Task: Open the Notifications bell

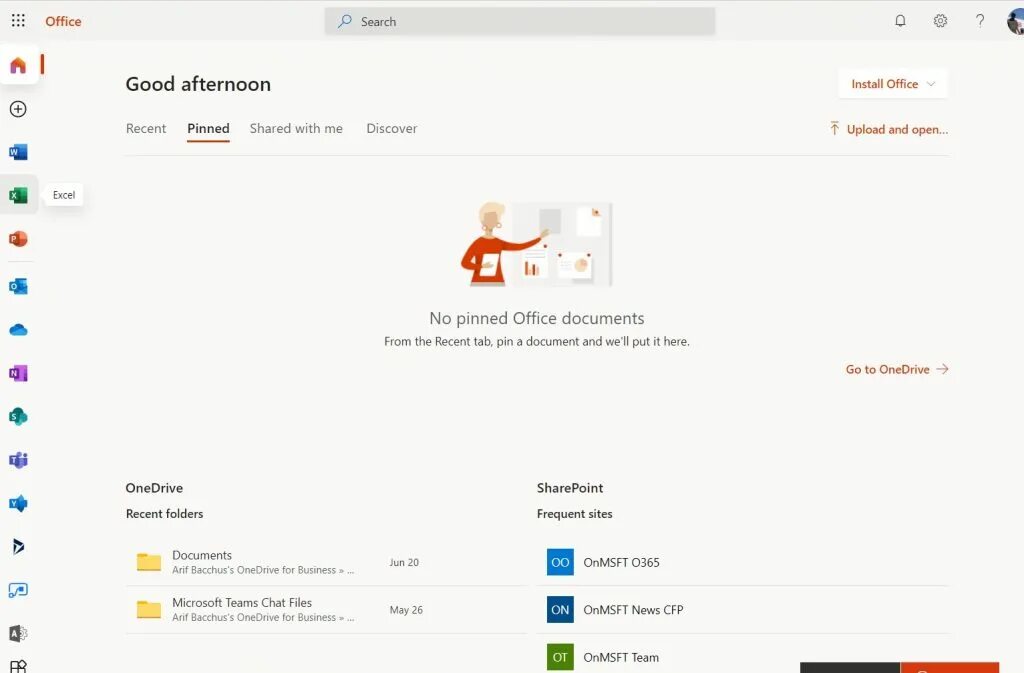Action: click(x=900, y=20)
